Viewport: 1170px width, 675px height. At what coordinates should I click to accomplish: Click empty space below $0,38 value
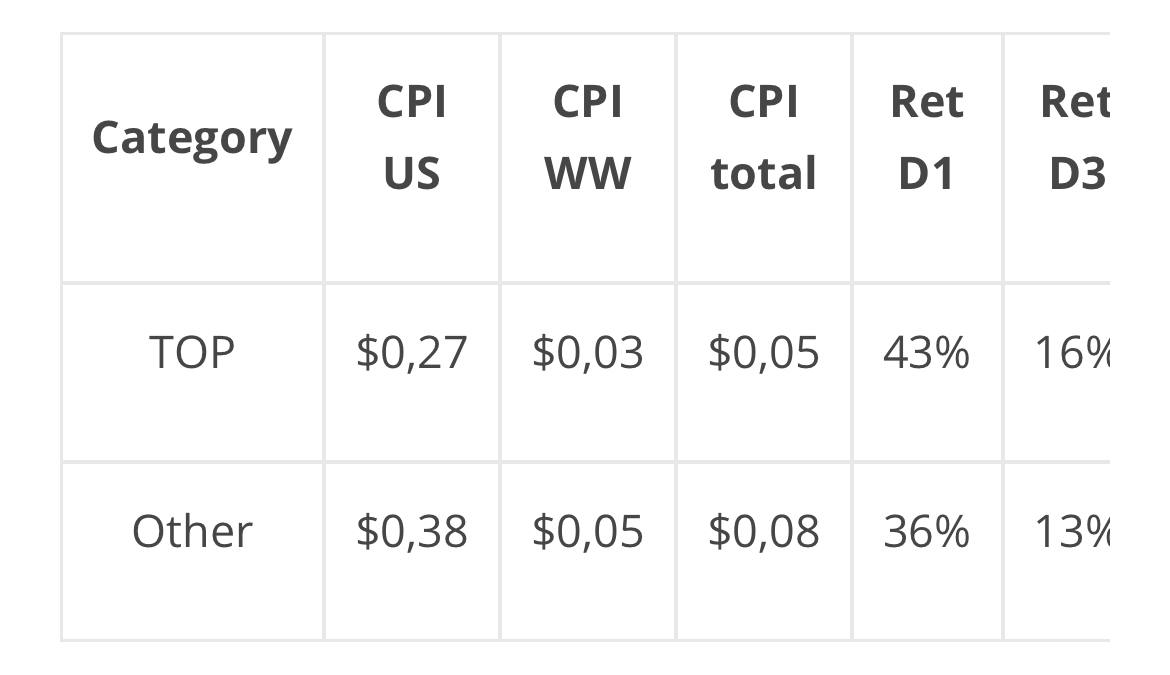[x=412, y=597]
